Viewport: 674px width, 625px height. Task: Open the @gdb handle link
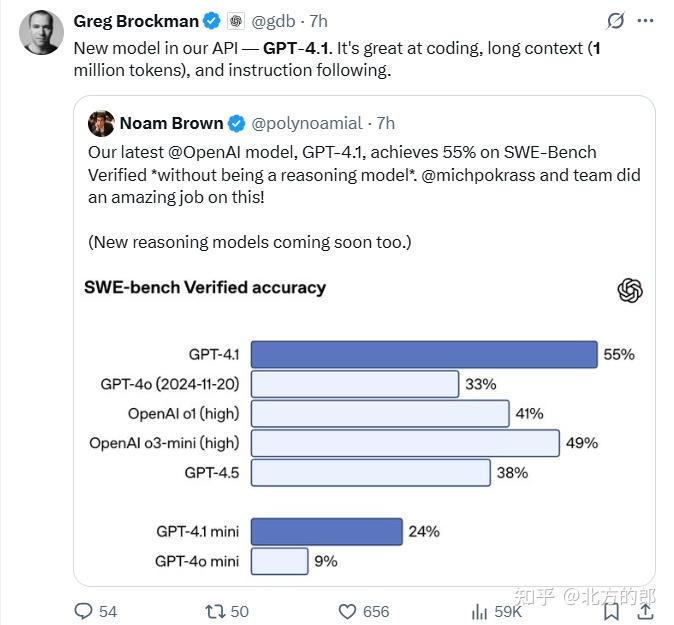273,20
